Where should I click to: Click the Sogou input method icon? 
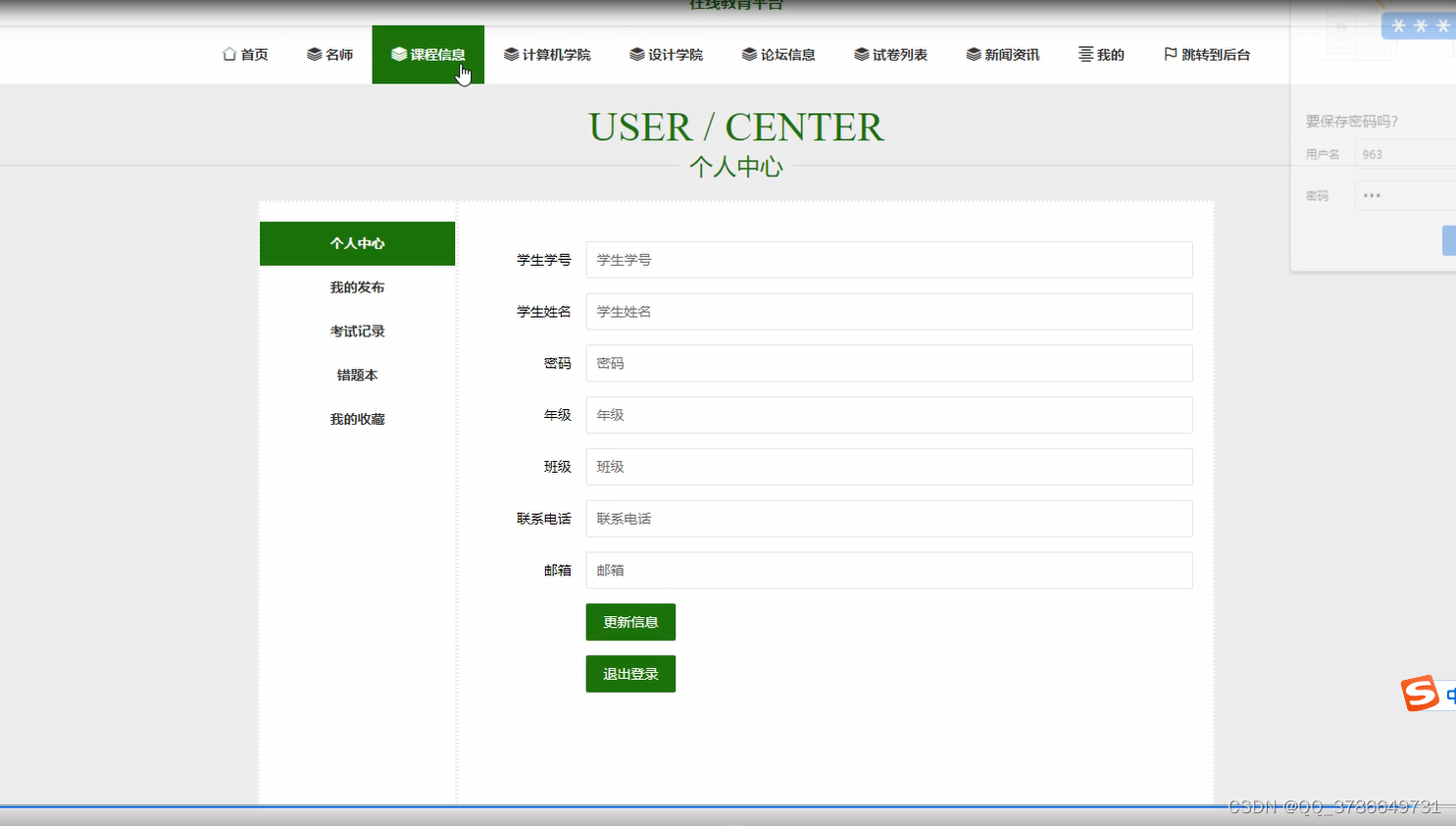(x=1420, y=694)
